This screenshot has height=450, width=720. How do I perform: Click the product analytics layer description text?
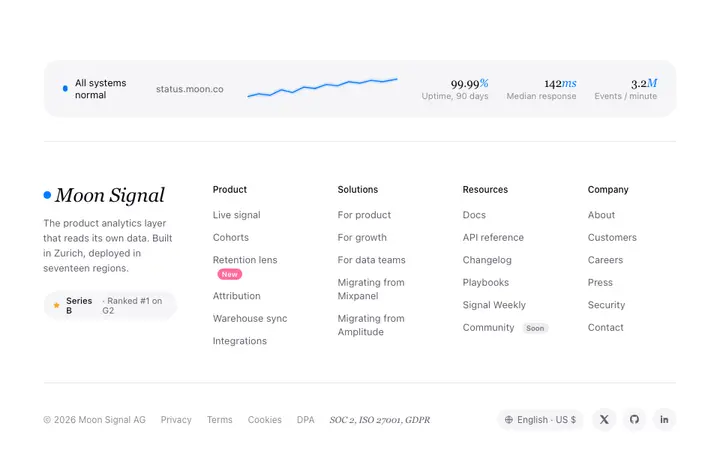coord(107,246)
